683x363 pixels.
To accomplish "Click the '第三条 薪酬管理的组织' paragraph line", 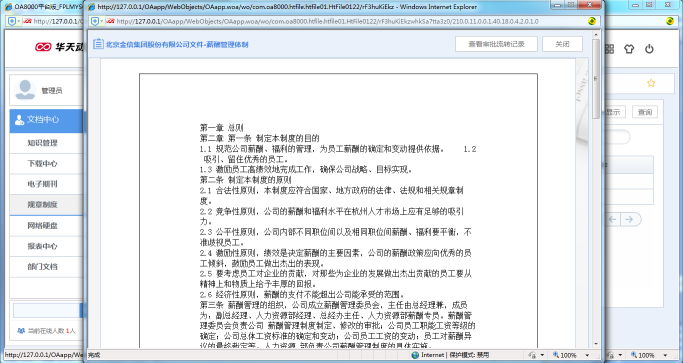I will tap(334, 305).
